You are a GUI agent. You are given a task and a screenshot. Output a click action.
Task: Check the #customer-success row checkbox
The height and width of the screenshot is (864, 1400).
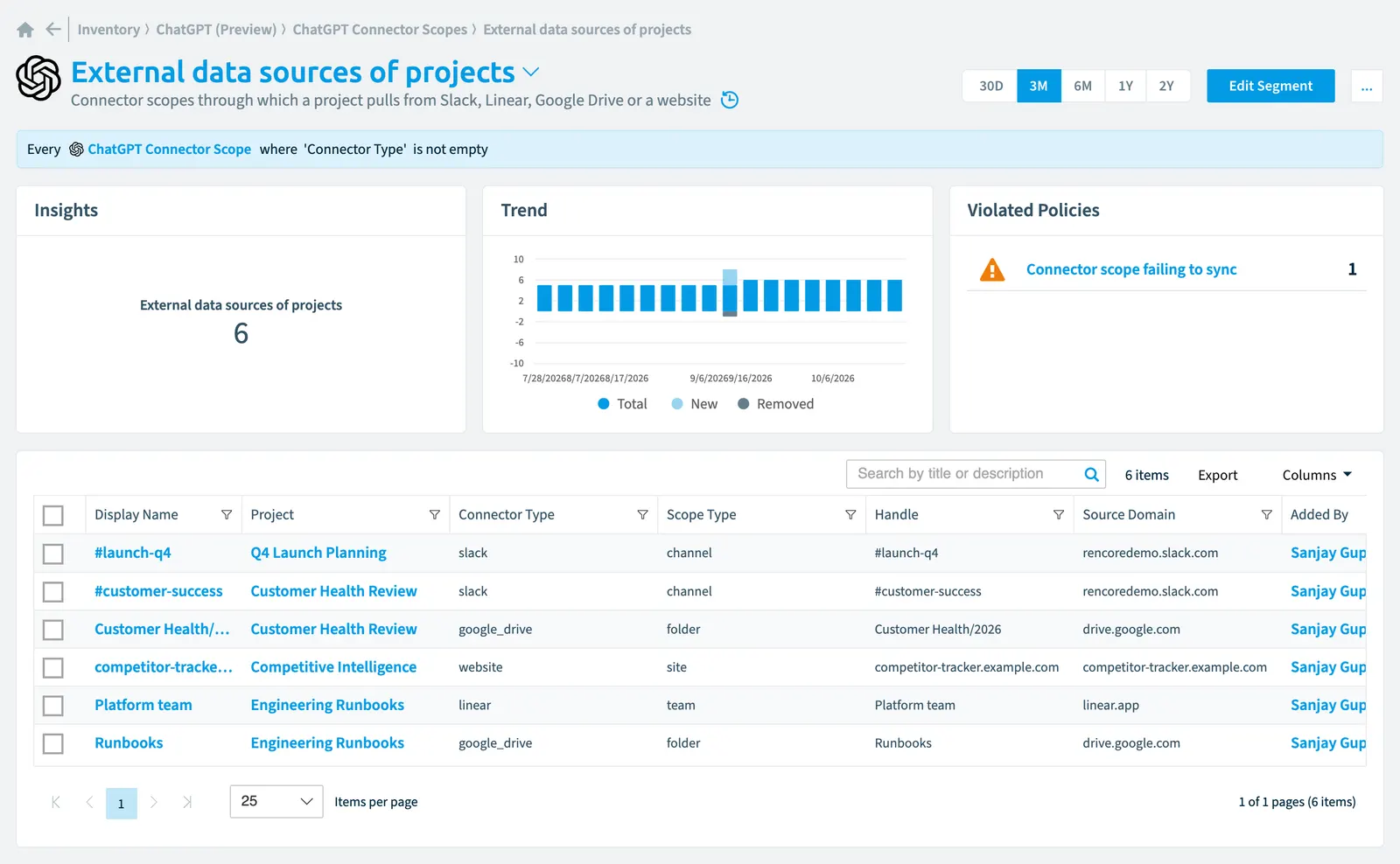tap(53, 592)
